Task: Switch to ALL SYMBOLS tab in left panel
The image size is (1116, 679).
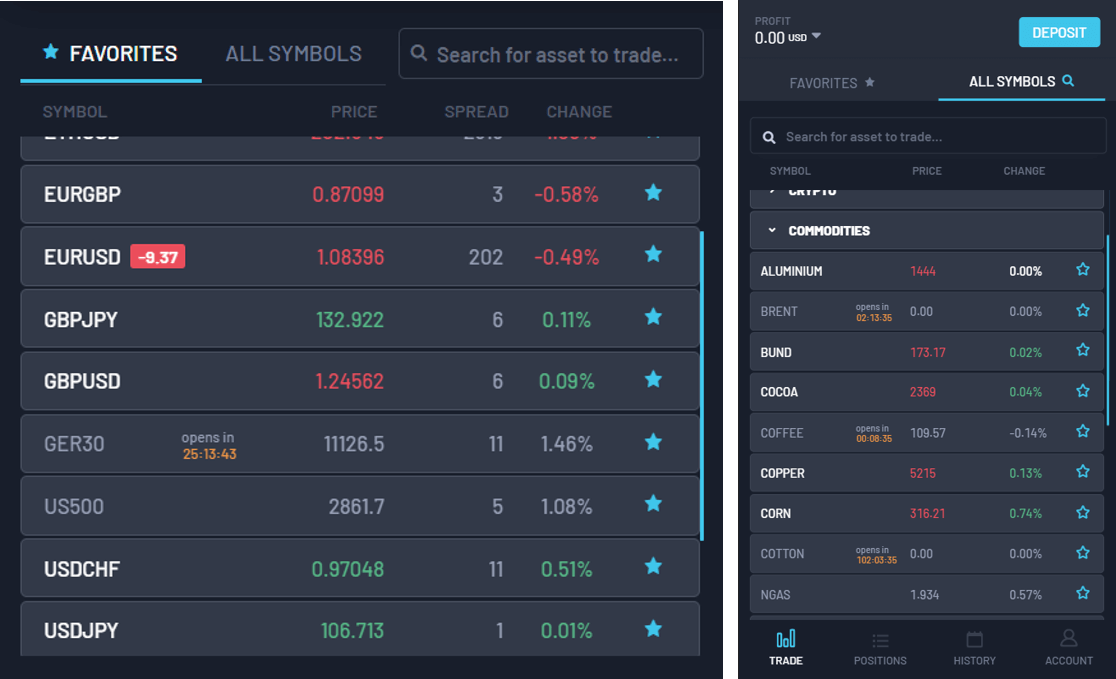Action: [293, 54]
